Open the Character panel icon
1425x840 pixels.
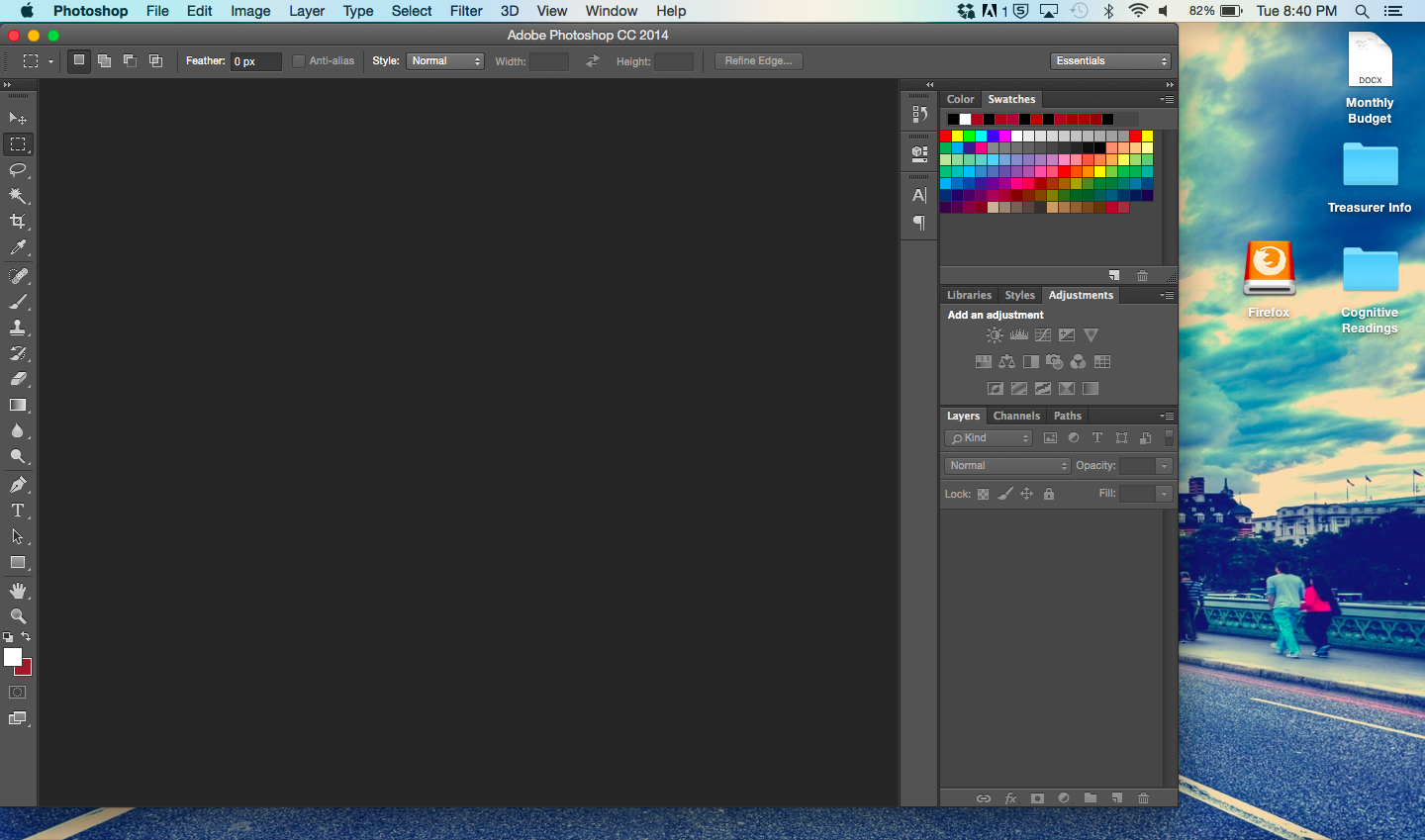[919, 196]
